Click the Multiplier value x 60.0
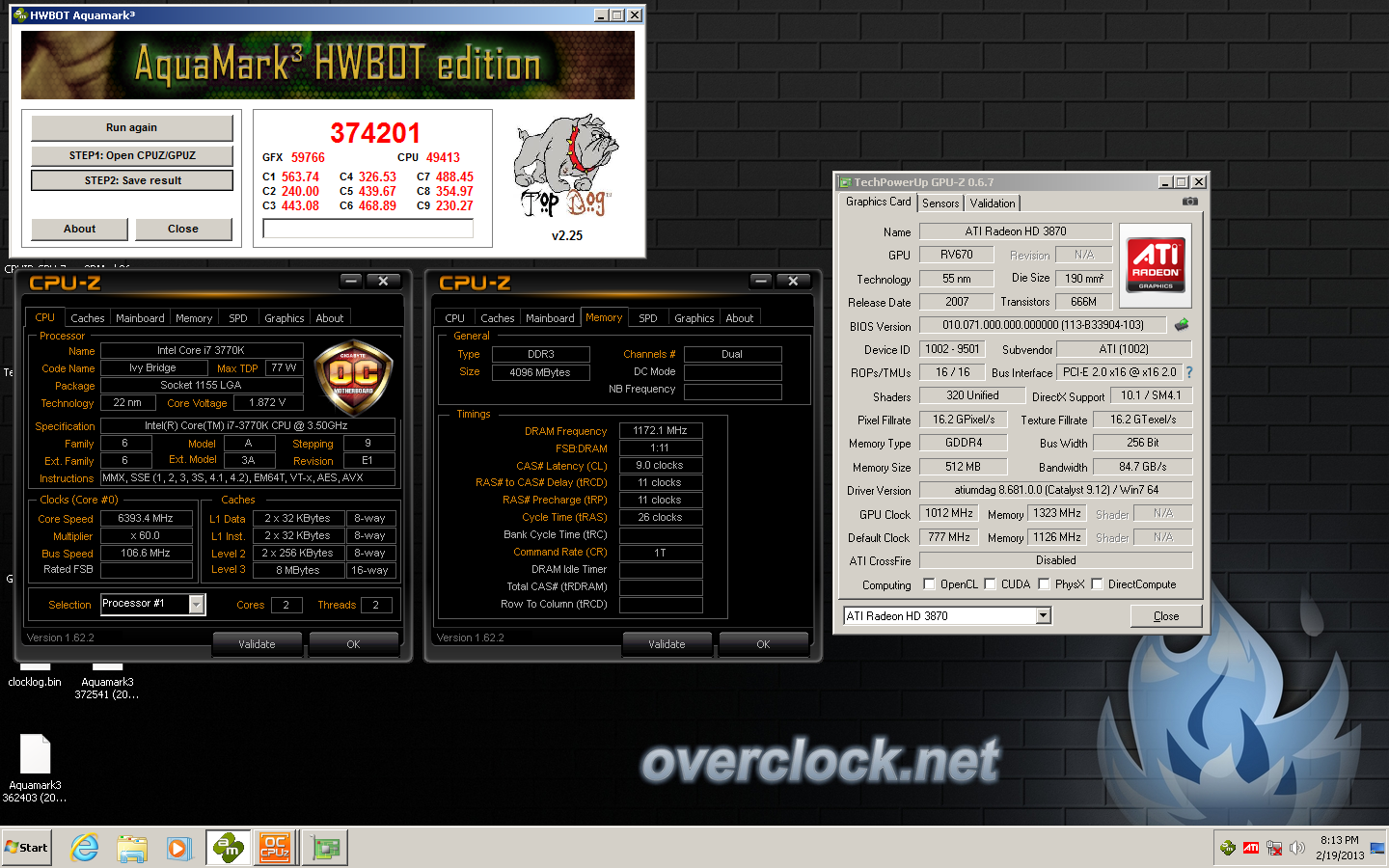Screen dimensions: 1389x868 146,535
